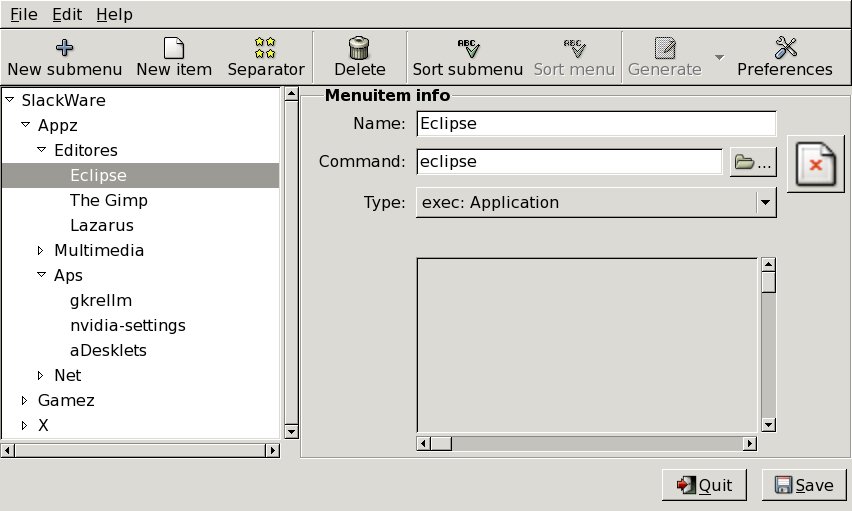Open the File menu
Image resolution: width=852 pixels, height=511 pixels.
point(24,14)
